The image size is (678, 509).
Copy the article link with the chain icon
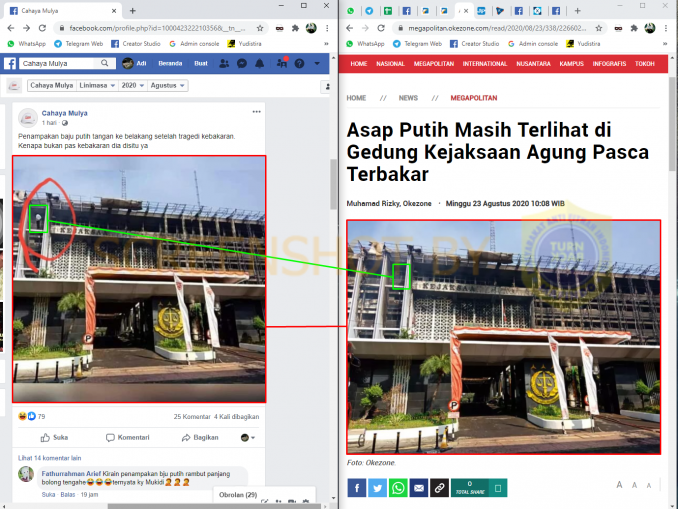point(439,488)
